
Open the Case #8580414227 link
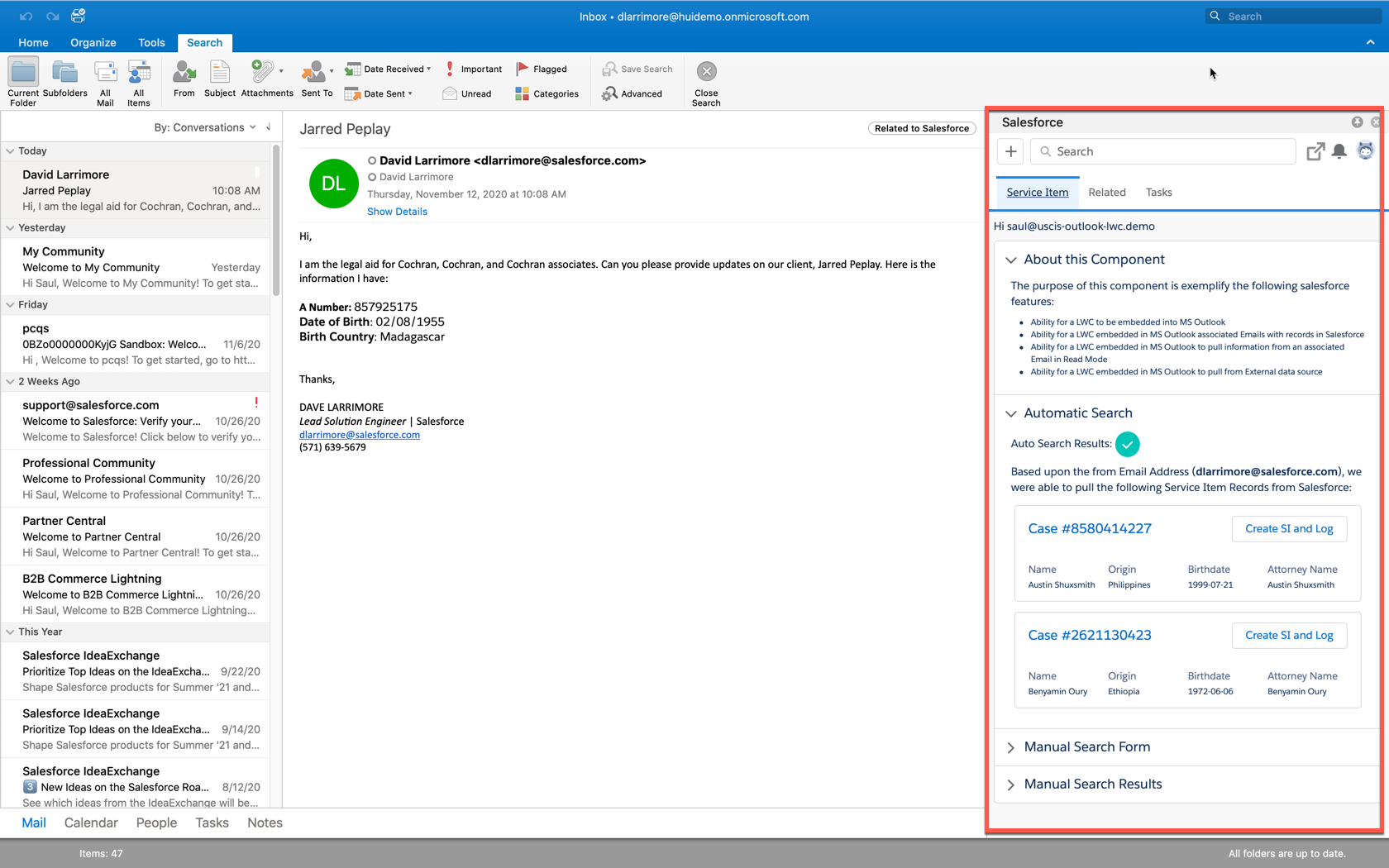1089,529
